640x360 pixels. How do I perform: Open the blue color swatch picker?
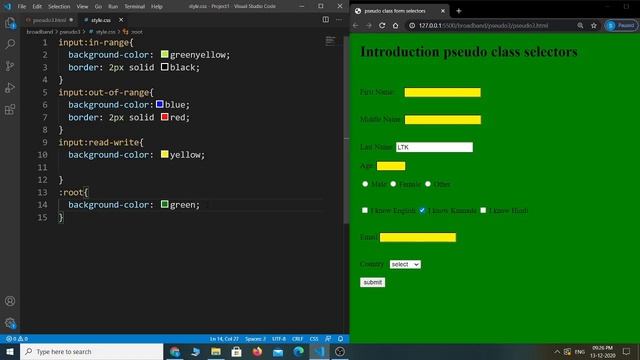(160, 104)
